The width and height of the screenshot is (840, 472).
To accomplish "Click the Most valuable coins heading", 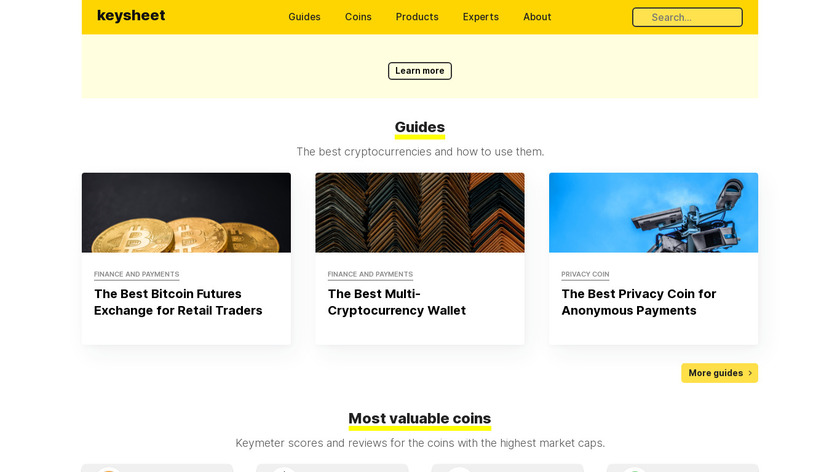I will pyautogui.click(x=420, y=419).
